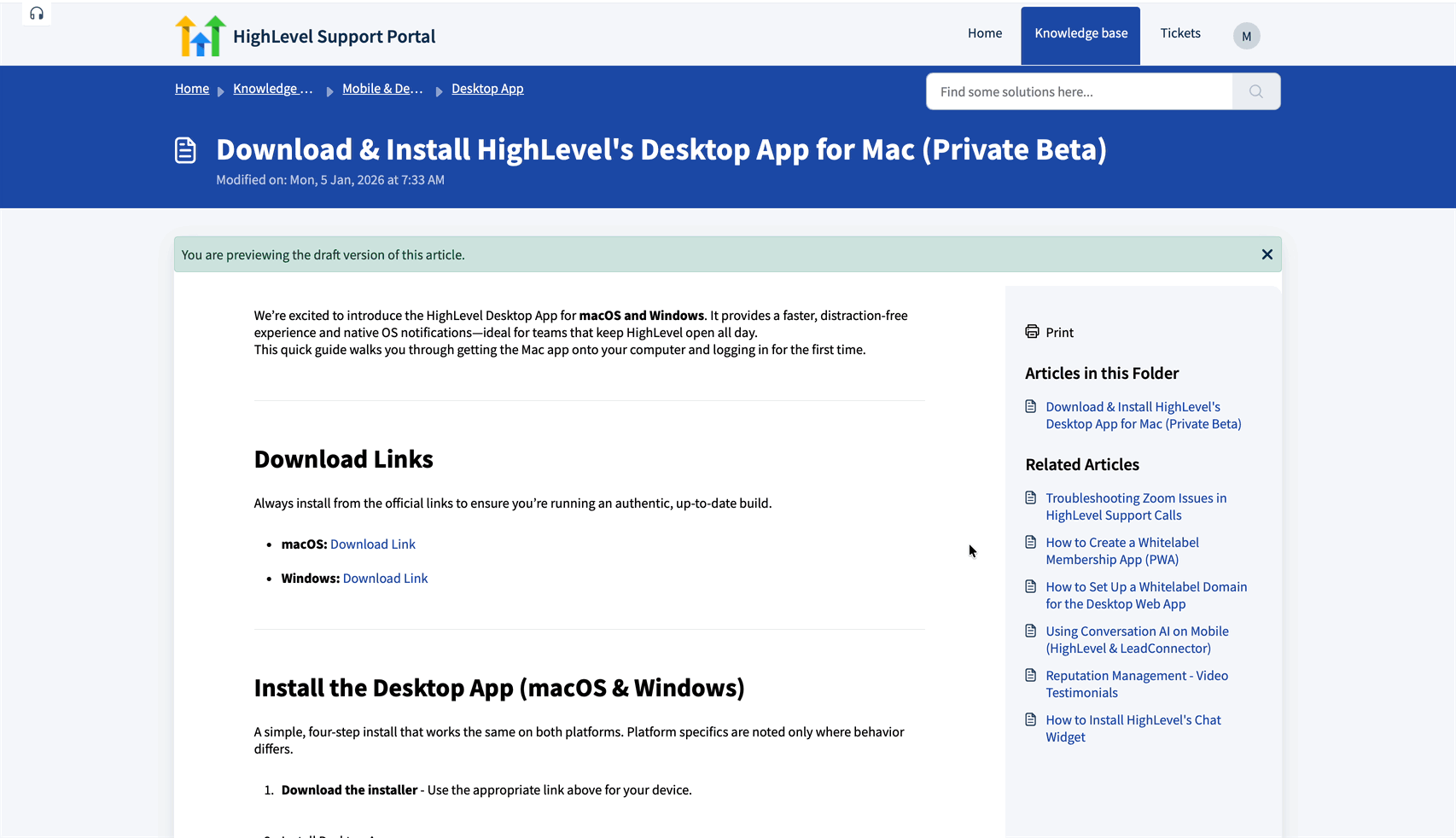Click the Print text link

[1060, 333]
